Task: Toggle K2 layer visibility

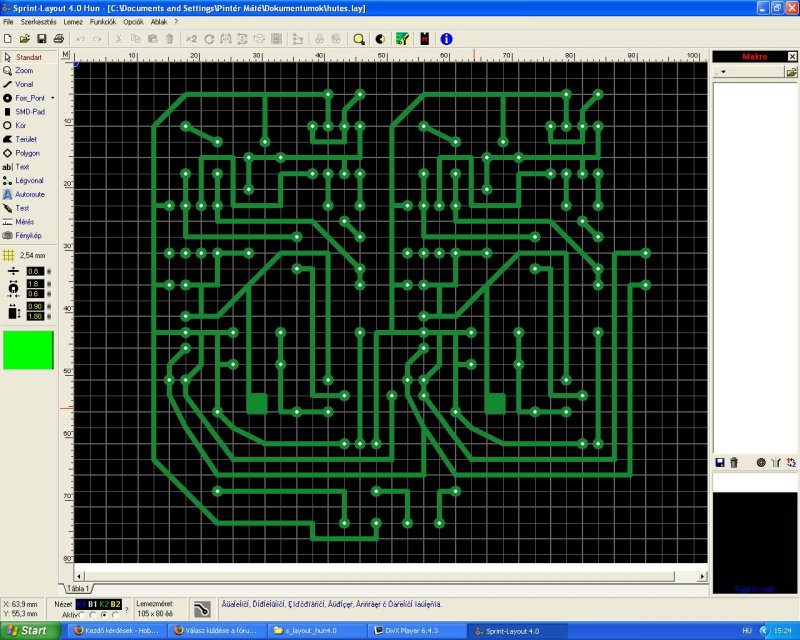Action: pyautogui.click(x=104, y=604)
